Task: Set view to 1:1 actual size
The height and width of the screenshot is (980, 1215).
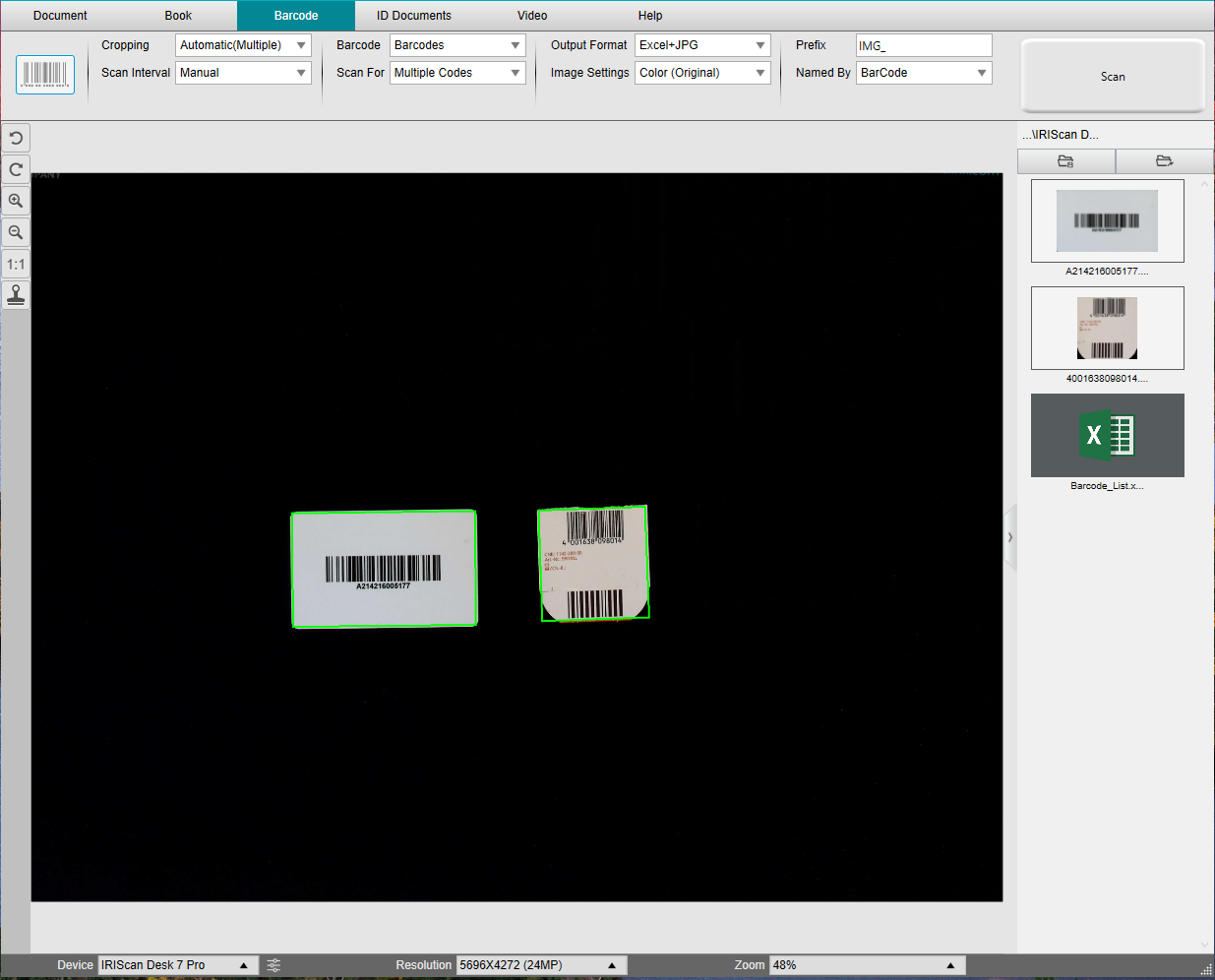Action: (16, 264)
